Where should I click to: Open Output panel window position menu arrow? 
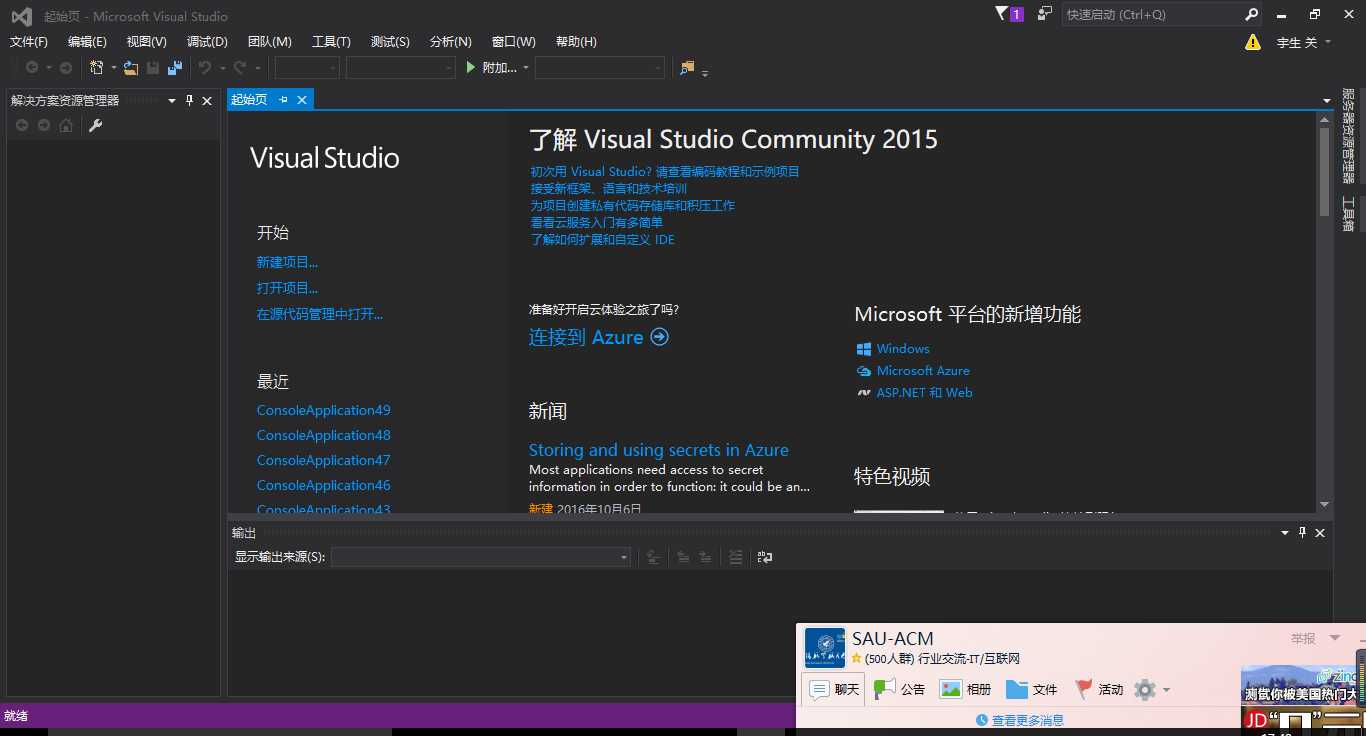click(x=1284, y=533)
